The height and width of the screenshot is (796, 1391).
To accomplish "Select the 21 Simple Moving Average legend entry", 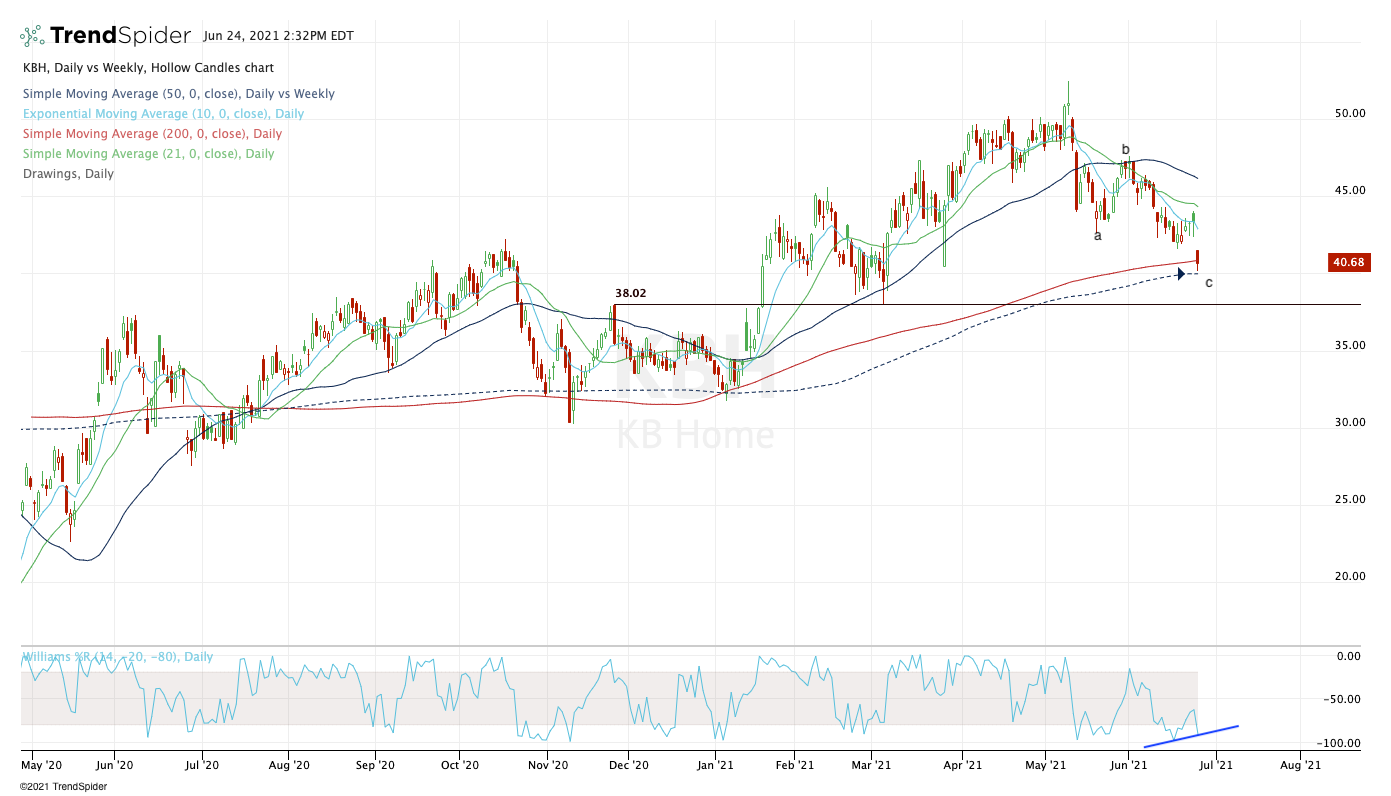I will click(148, 154).
